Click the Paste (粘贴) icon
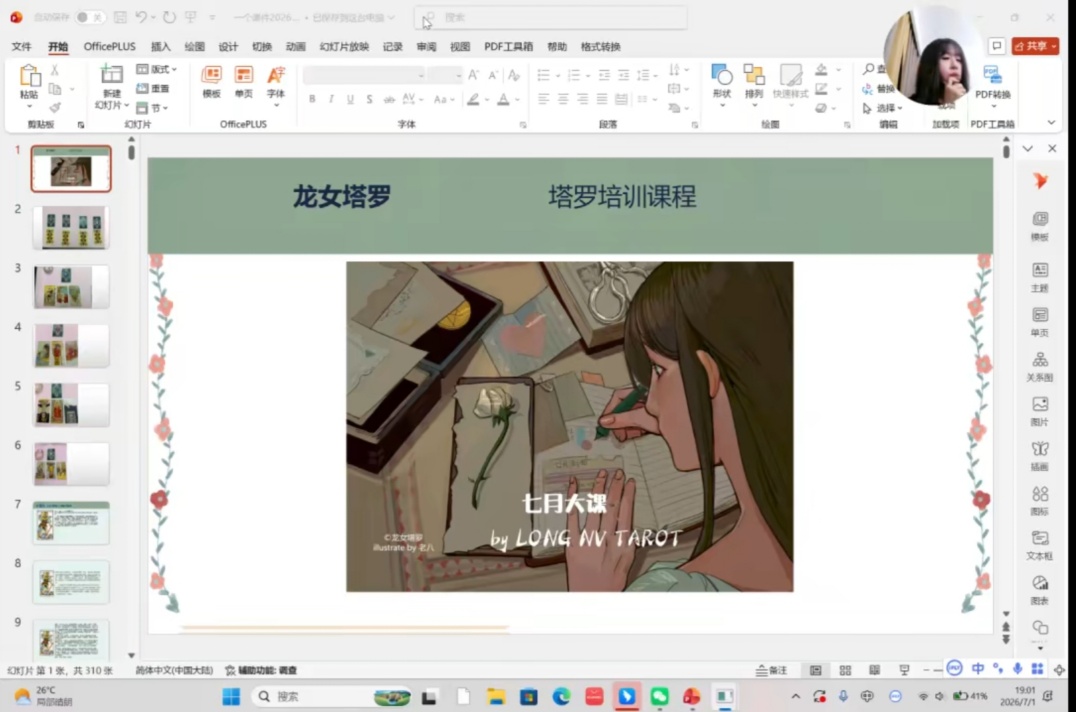Screen dimensions: 1076x712 tap(29, 75)
